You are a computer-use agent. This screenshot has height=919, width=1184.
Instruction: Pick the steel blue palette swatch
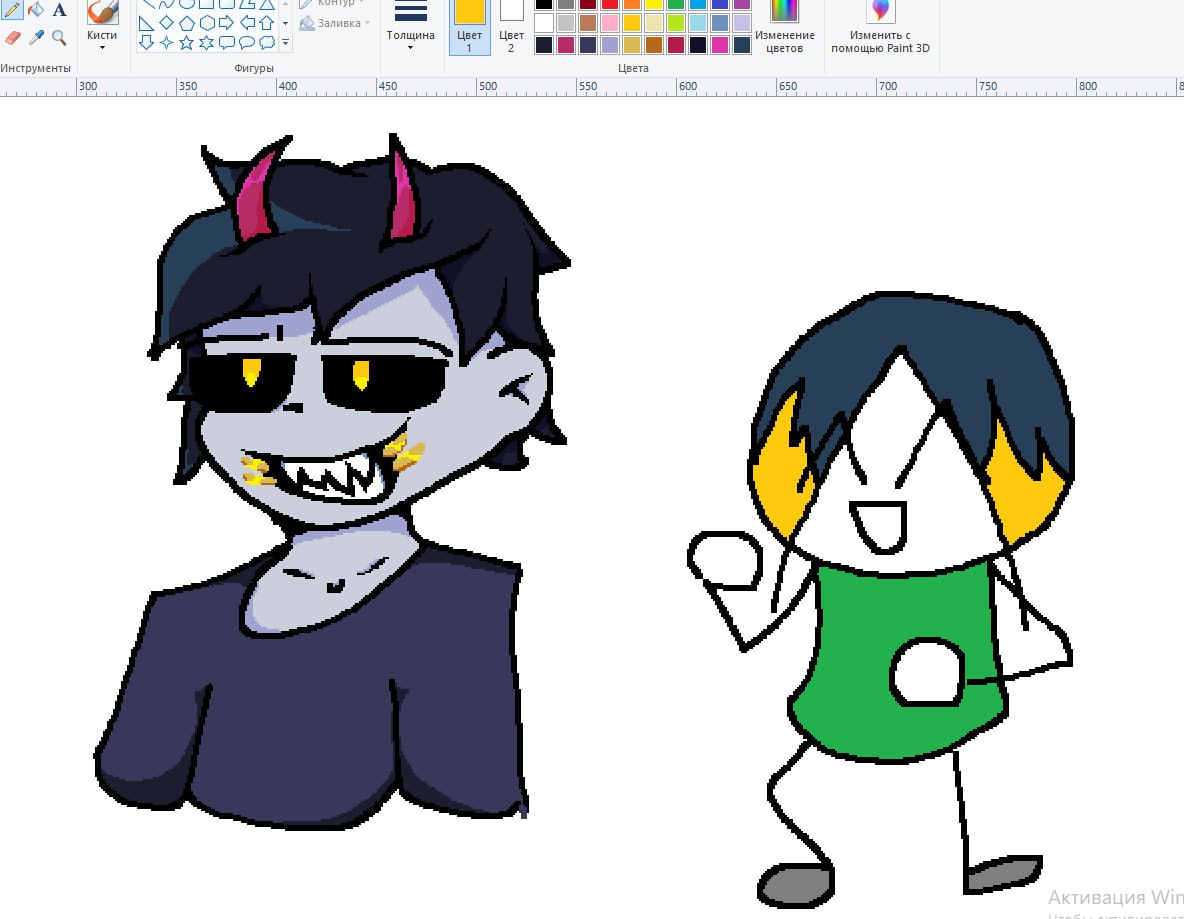pos(720,23)
